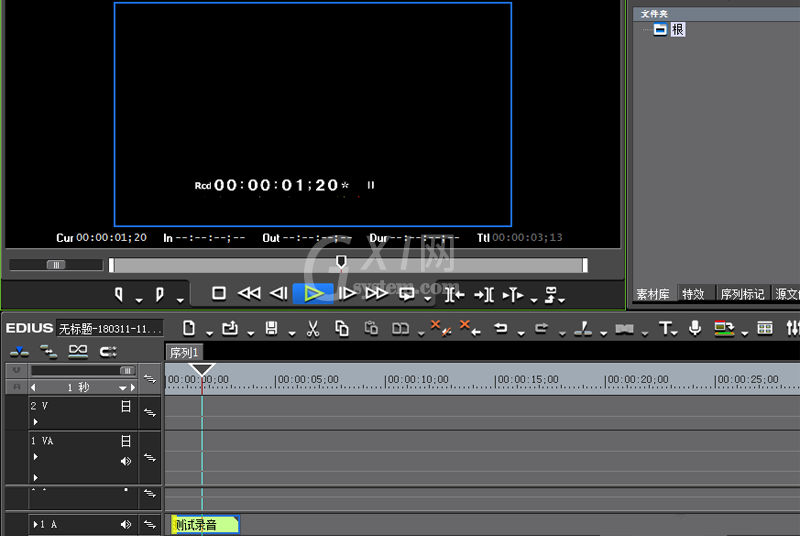This screenshot has width=800, height=536.
Task: Paste at cursor position icon
Action: tap(371, 328)
